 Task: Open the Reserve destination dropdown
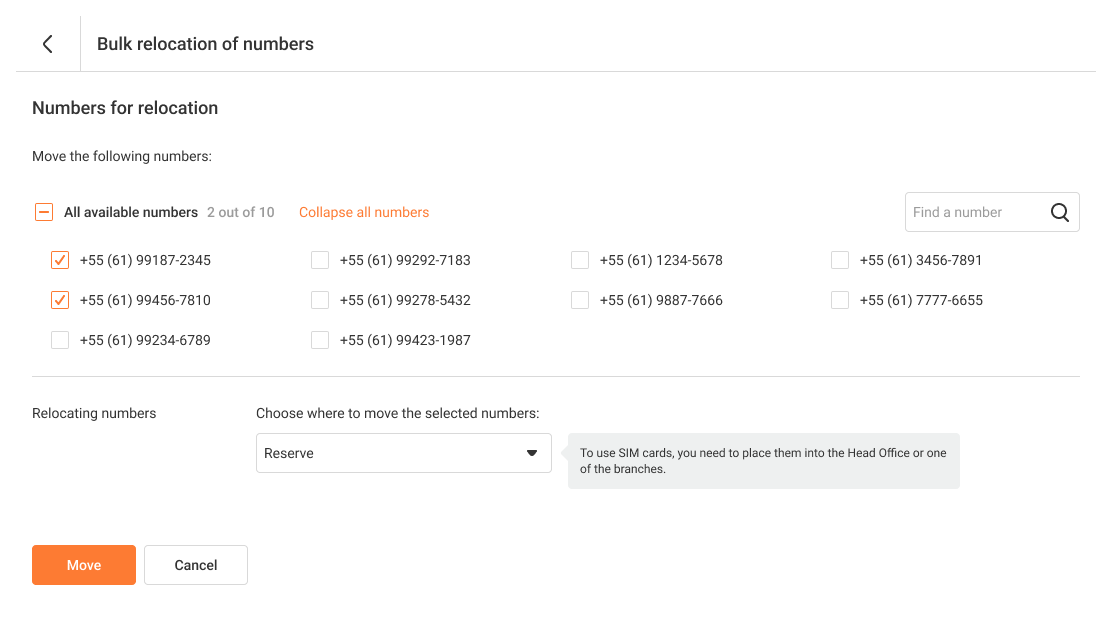pos(404,453)
